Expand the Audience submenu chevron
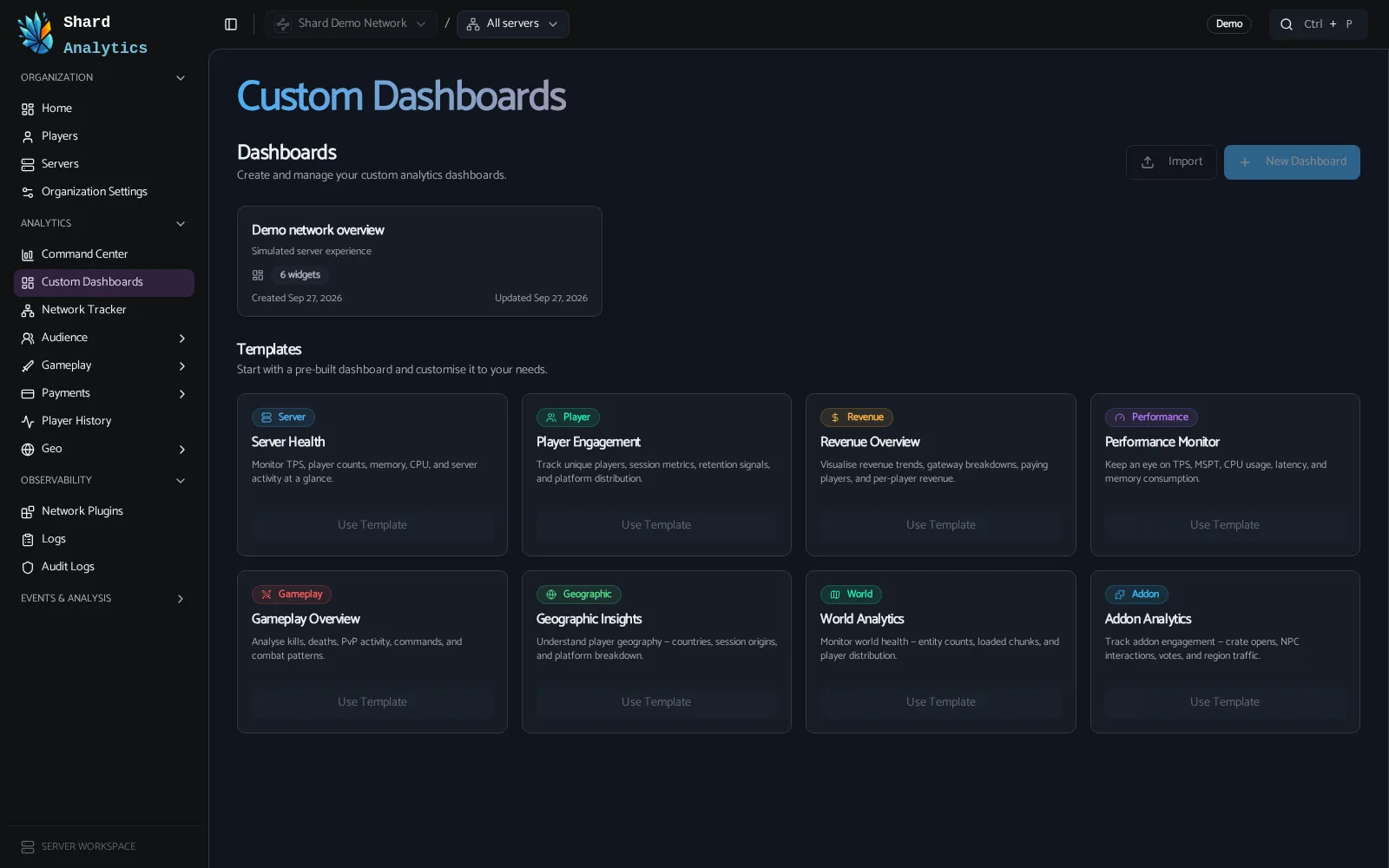Viewport: 1389px width, 868px height. click(181, 338)
